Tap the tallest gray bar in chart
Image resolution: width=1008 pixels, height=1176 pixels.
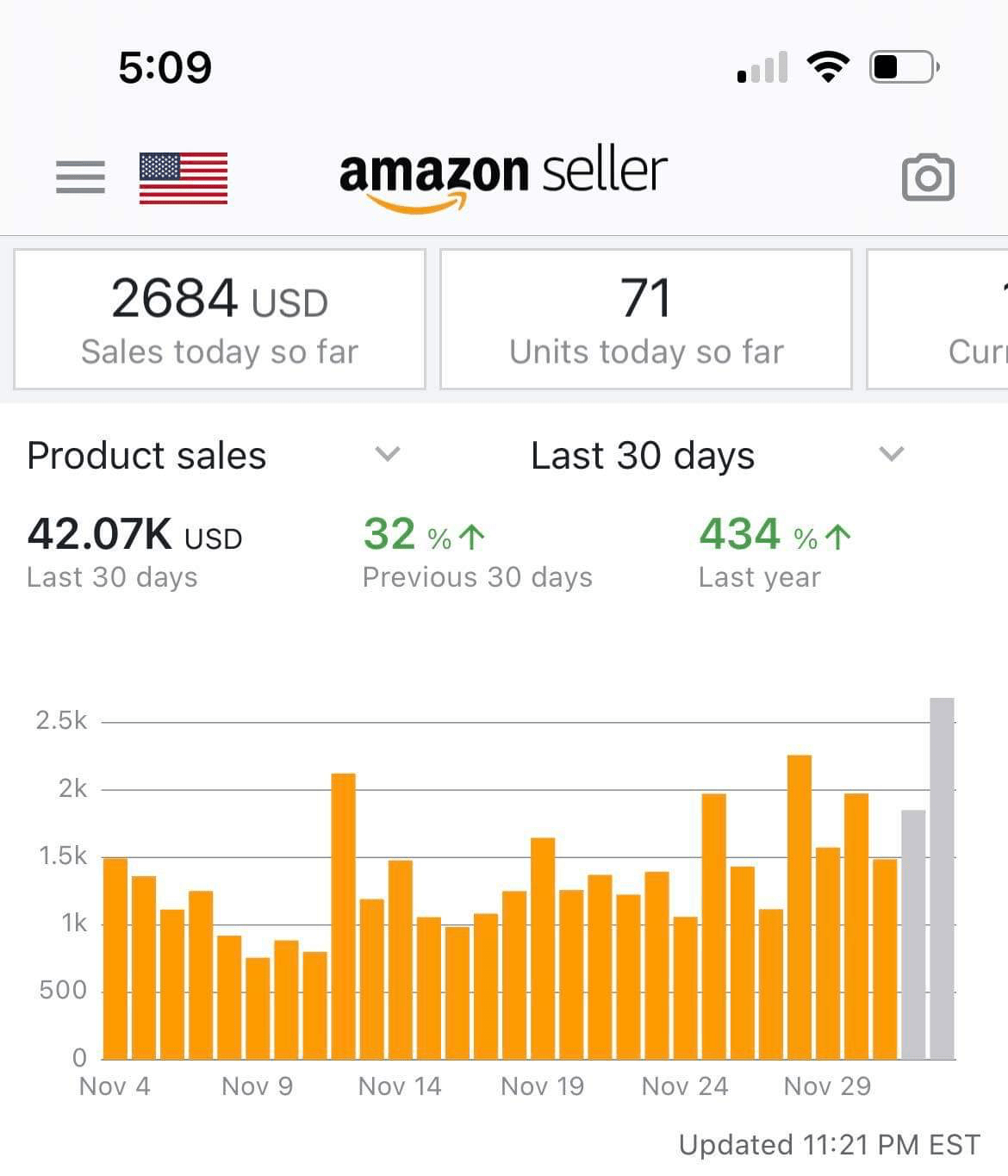pyautogui.click(x=942, y=878)
